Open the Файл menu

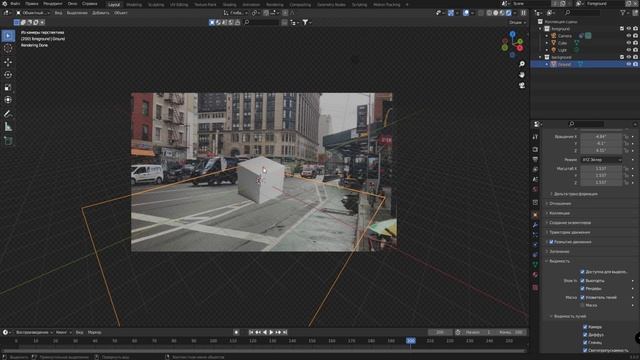click(x=15, y=4)
